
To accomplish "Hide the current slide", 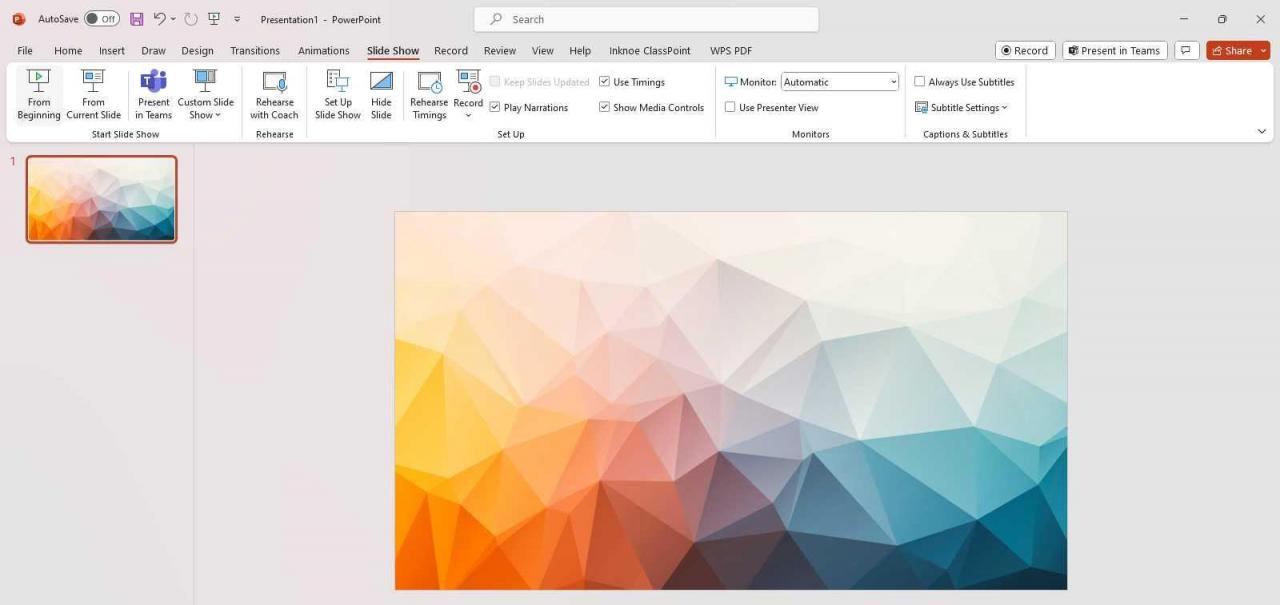I will point(381,92).
